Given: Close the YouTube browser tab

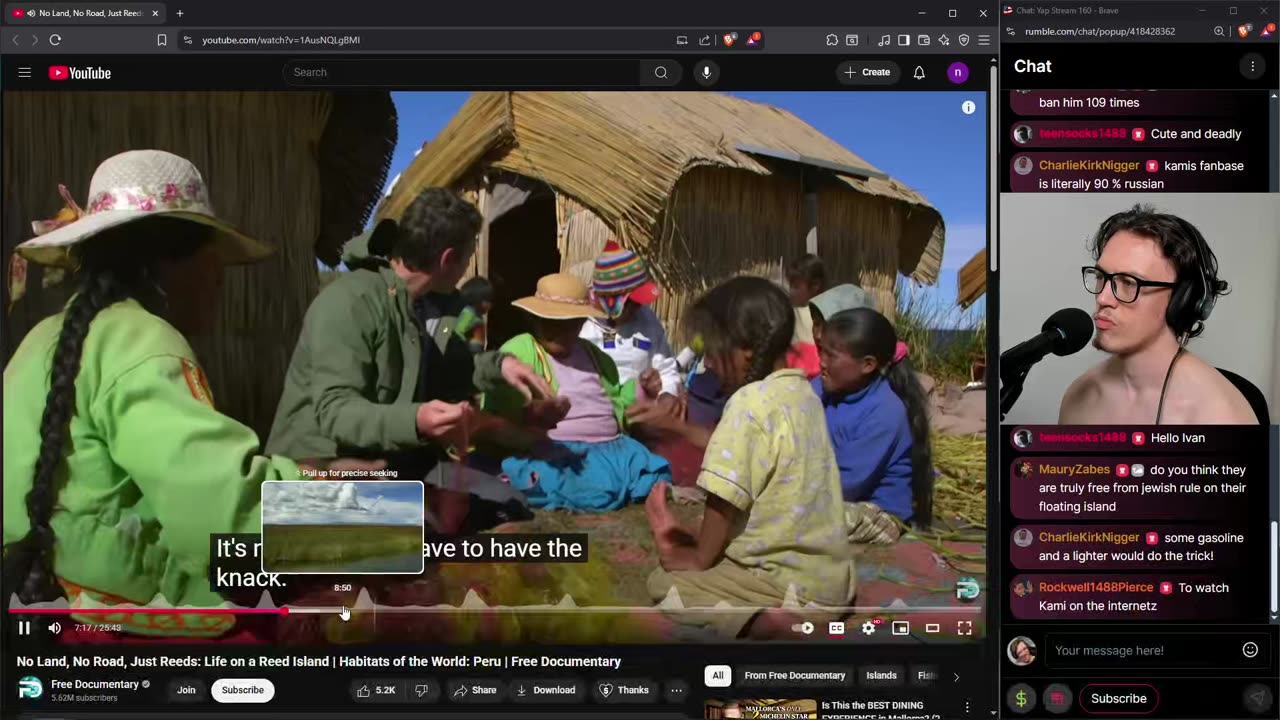Looking at the screenshot, I should pos(155,13).
